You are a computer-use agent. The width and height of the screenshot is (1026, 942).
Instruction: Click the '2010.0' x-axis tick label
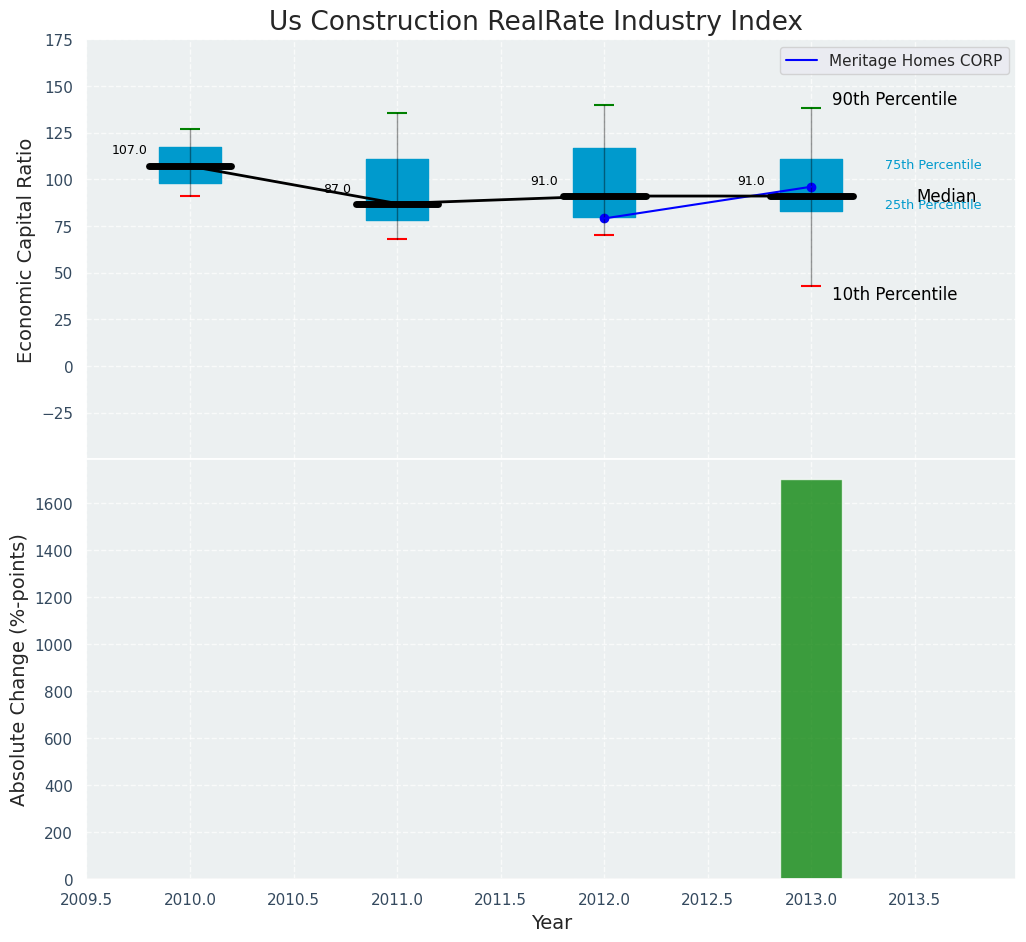point(190,900)
